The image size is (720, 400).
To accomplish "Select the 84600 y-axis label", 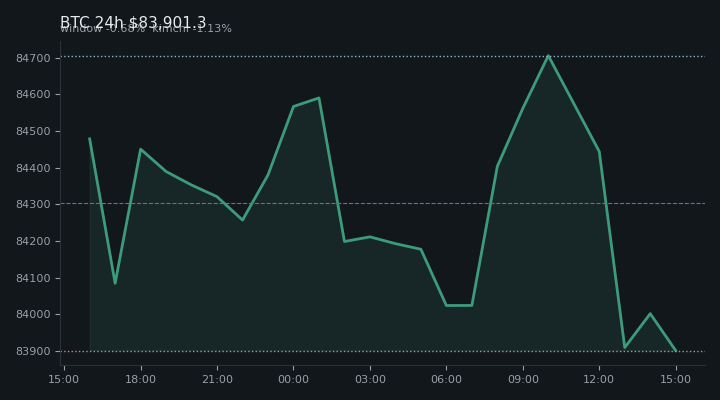I will point(33,95).
